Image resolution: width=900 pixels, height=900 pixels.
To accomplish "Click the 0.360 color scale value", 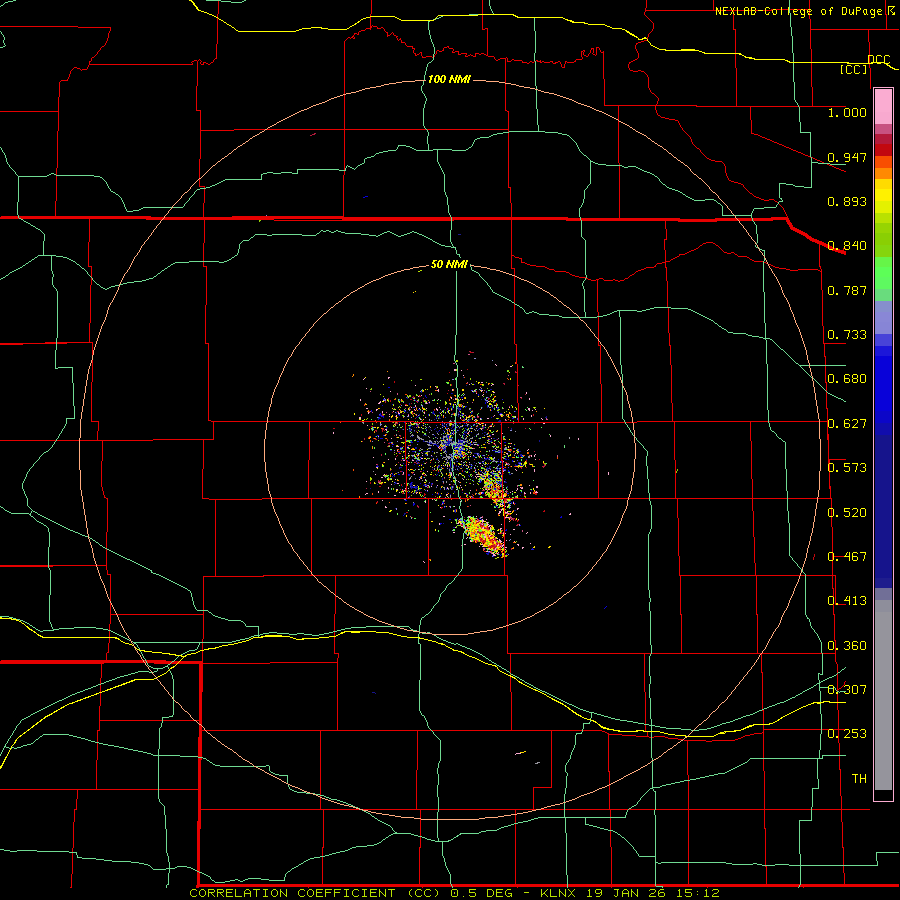I will point(847,645).
